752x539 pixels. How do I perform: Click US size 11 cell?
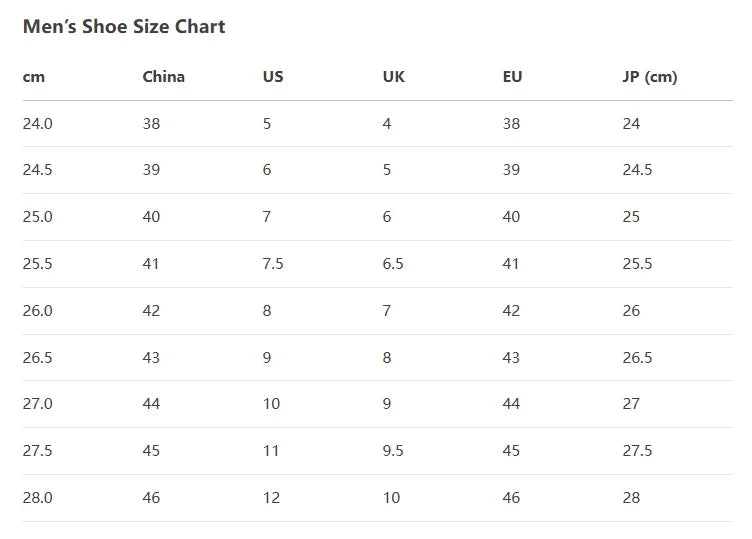point(271,451)
